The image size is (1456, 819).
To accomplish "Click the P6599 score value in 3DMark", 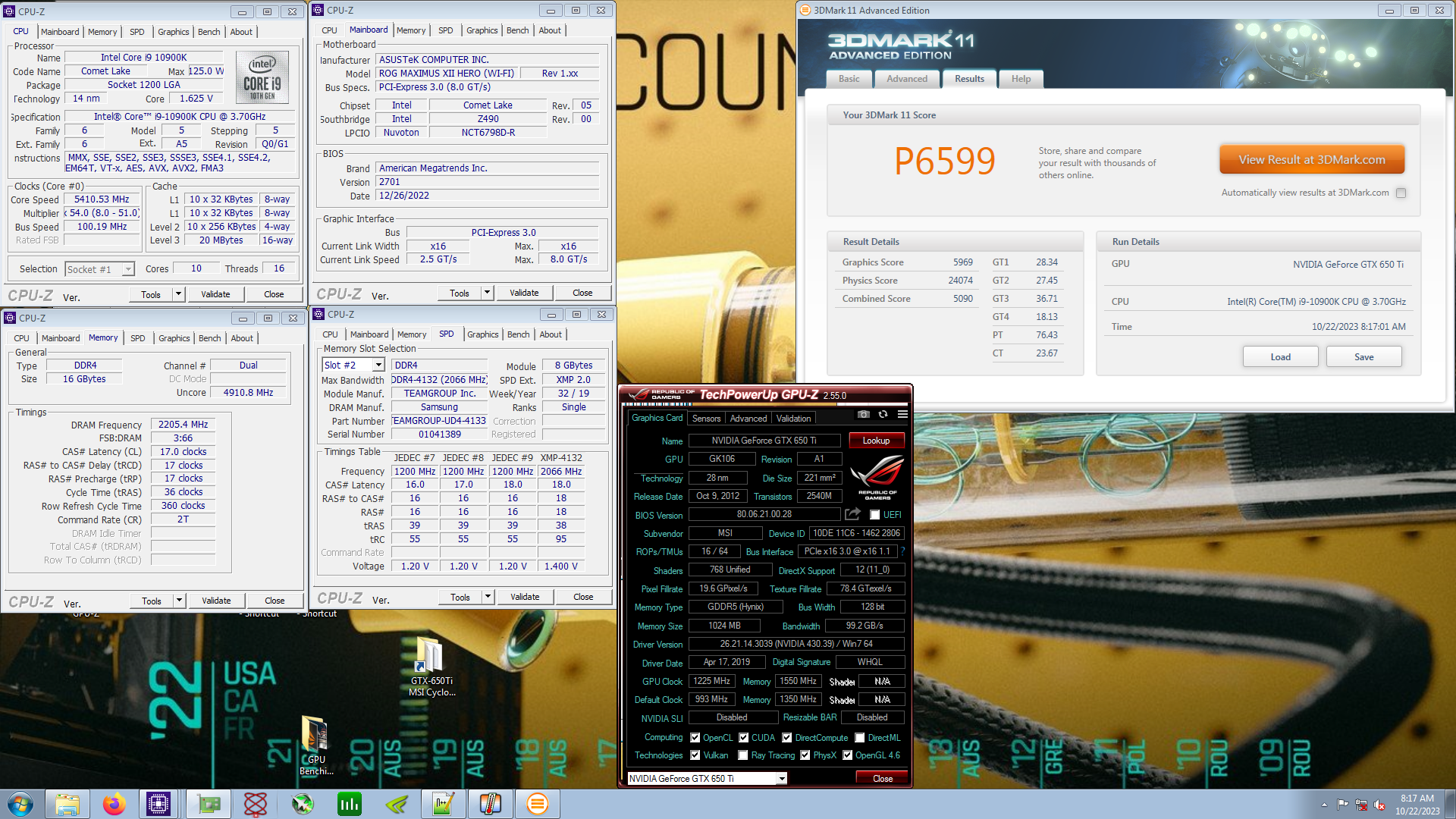I will (x=944, y=161).
